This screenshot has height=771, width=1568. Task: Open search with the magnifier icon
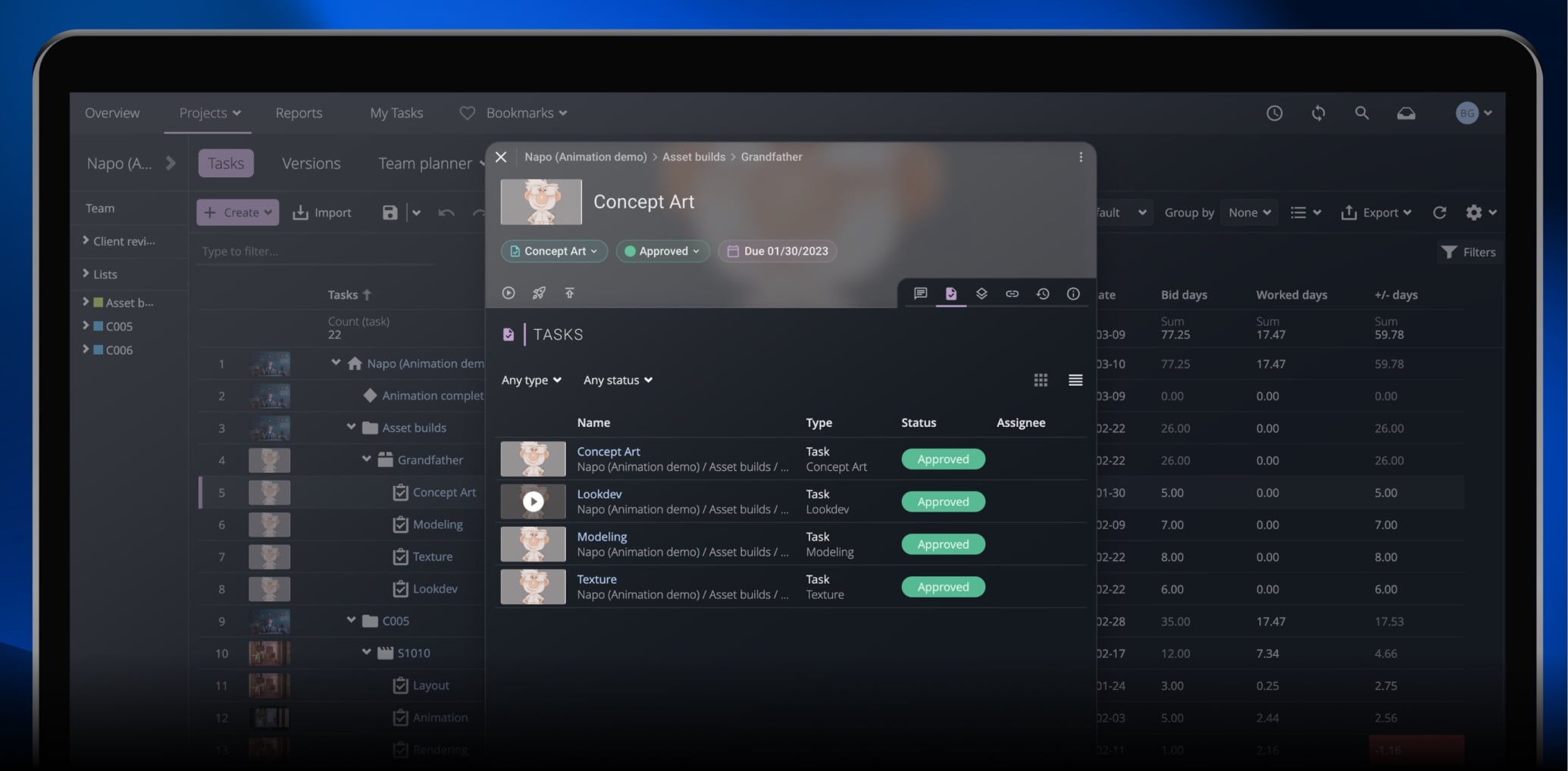point(1362,112)
